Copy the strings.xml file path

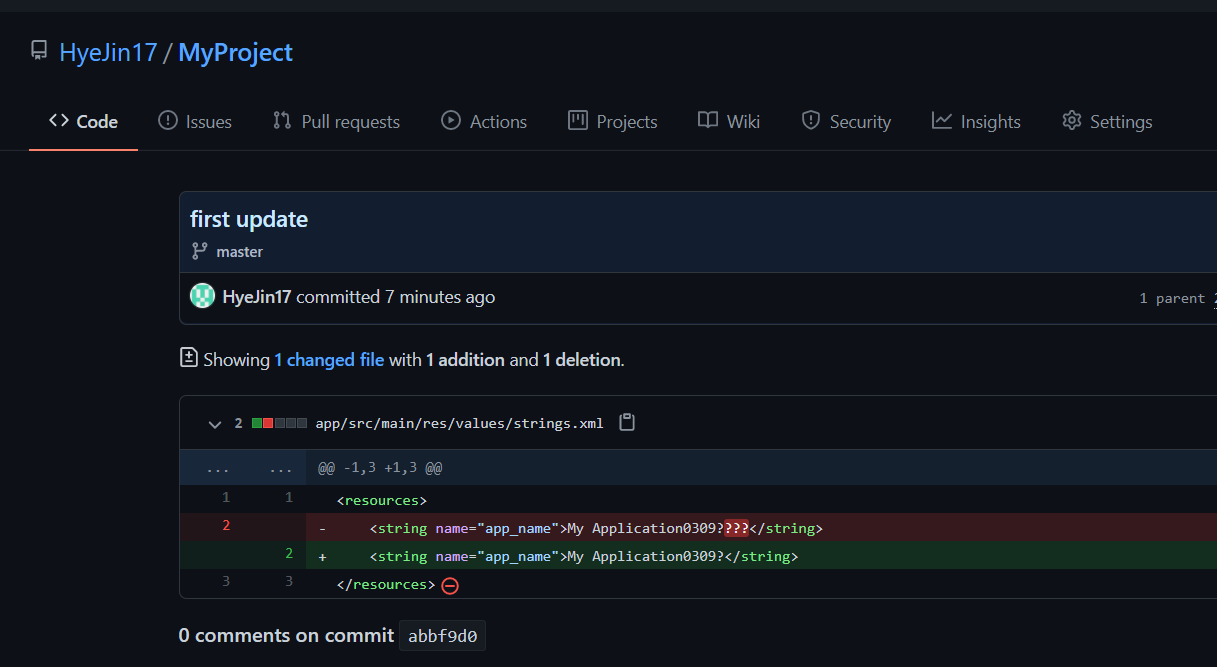(x=627, y=422)
